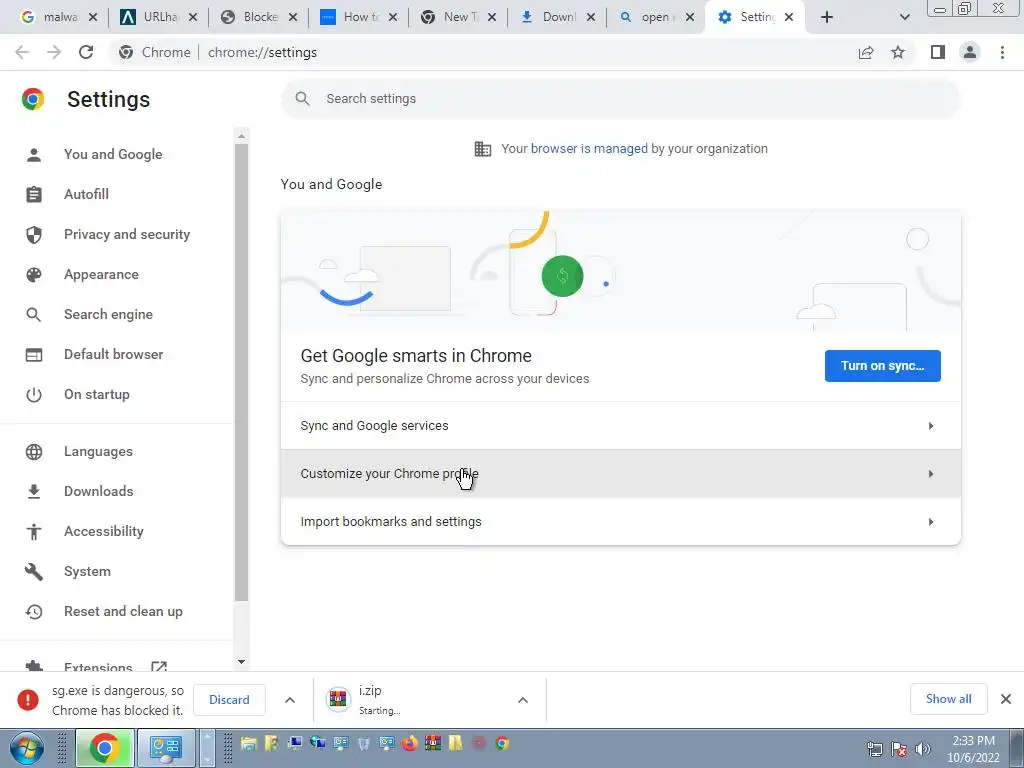
Task: Click the Turn on sync button
Action: click(x=882, y=366)
